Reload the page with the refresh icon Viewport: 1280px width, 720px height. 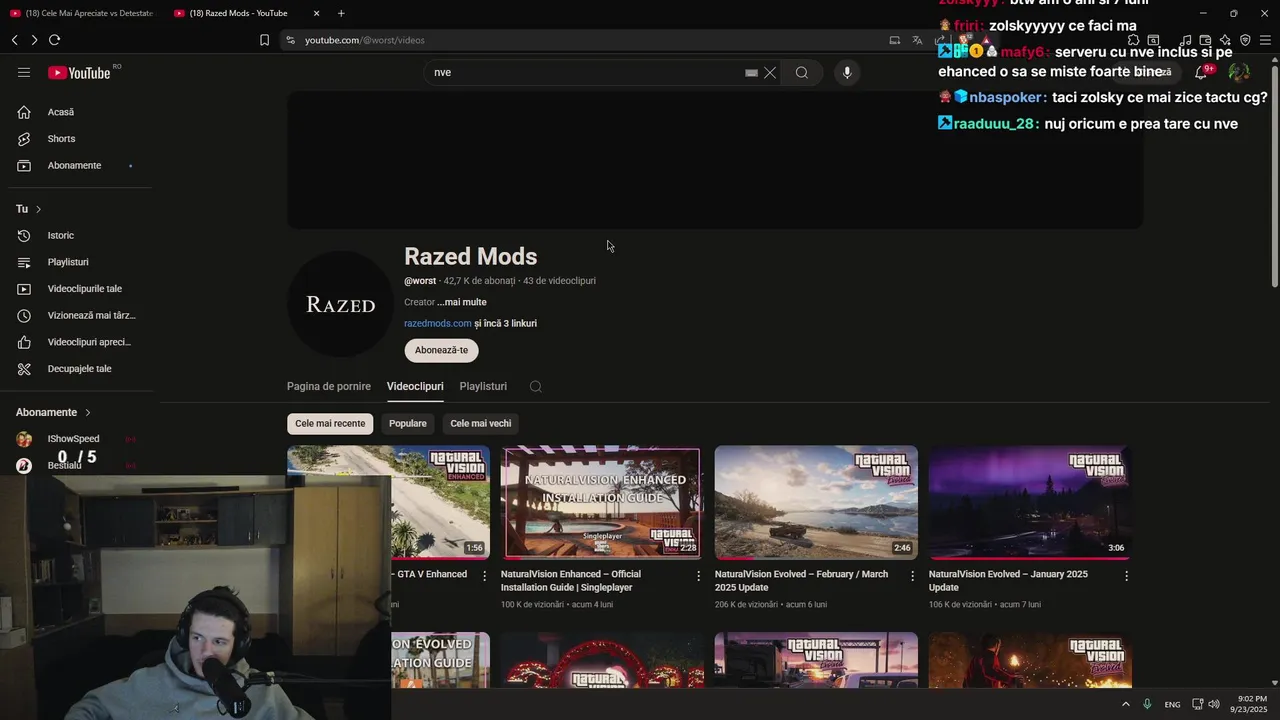coord(54,40)
